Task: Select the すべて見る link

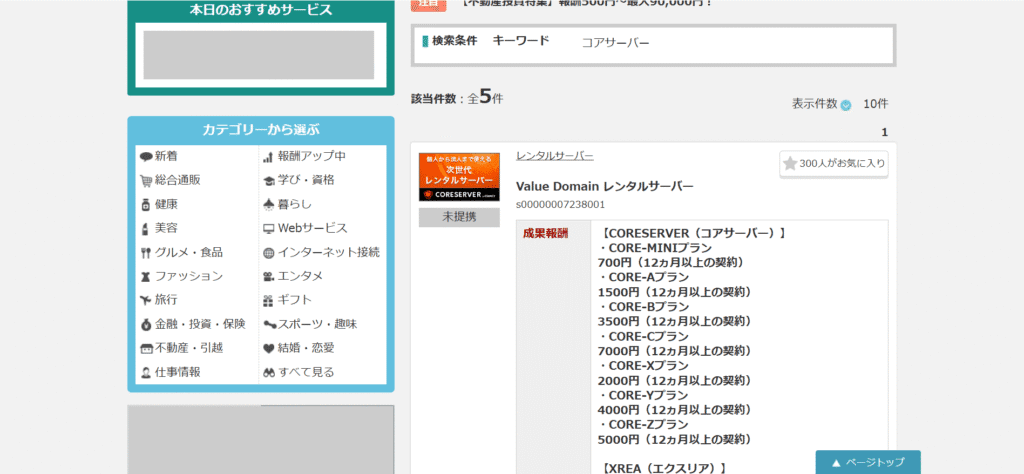Action: pos(306,372)
